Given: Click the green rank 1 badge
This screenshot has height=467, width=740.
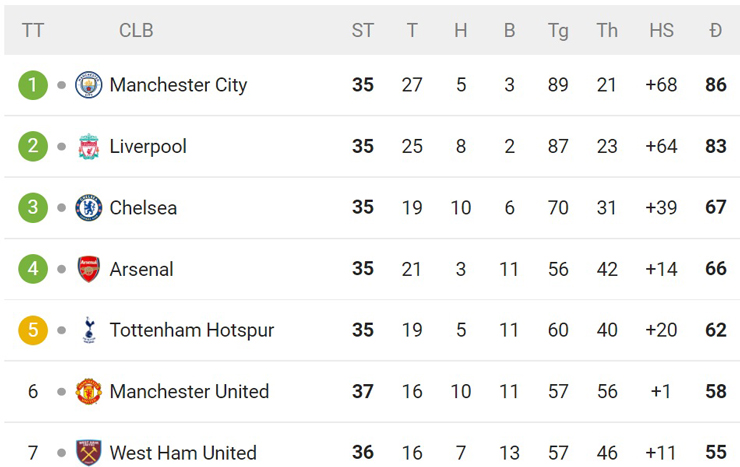Looking at the screenshot, I should pos(33,85).
